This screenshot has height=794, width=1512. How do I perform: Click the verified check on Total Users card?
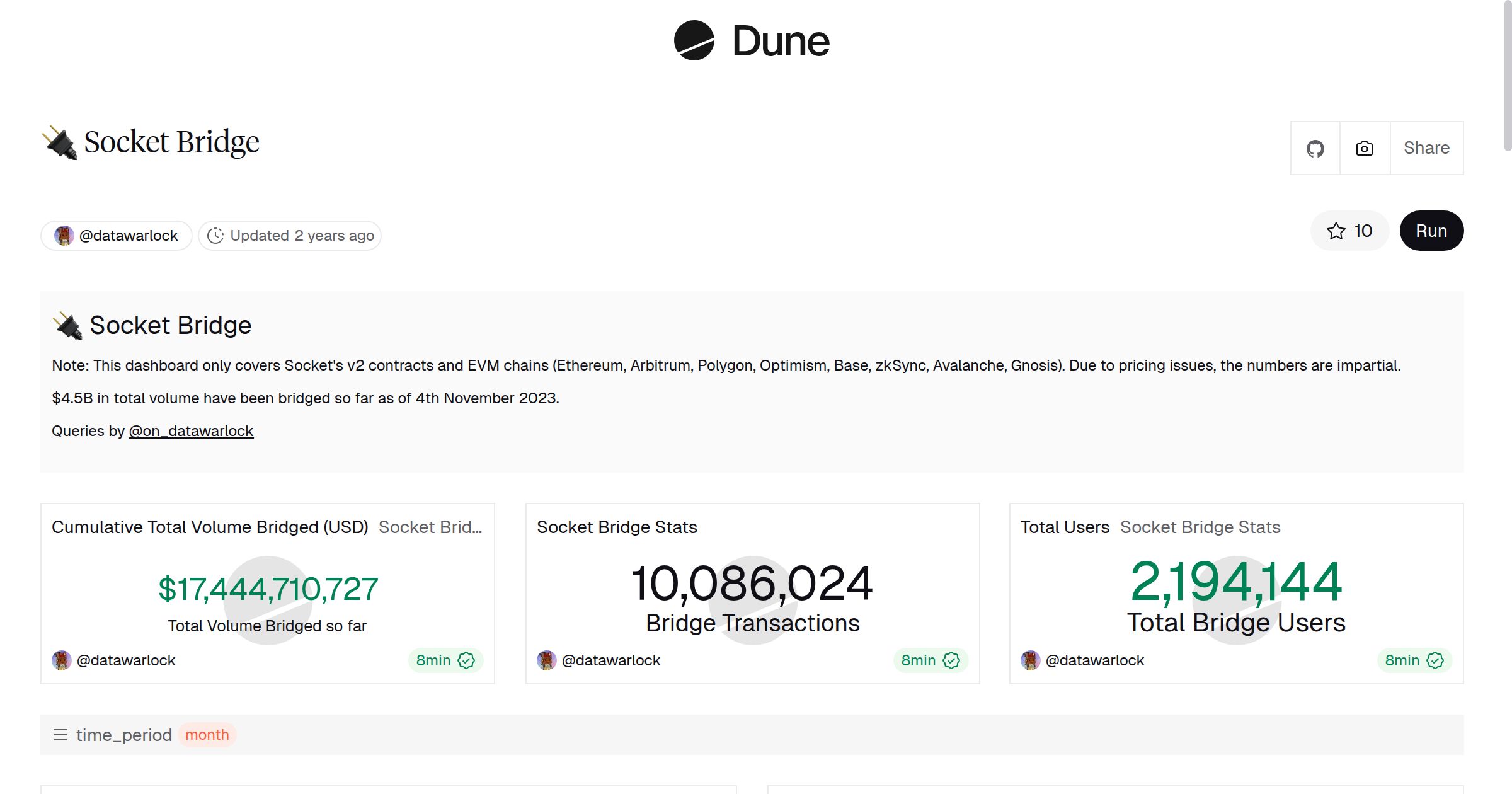1435,660
